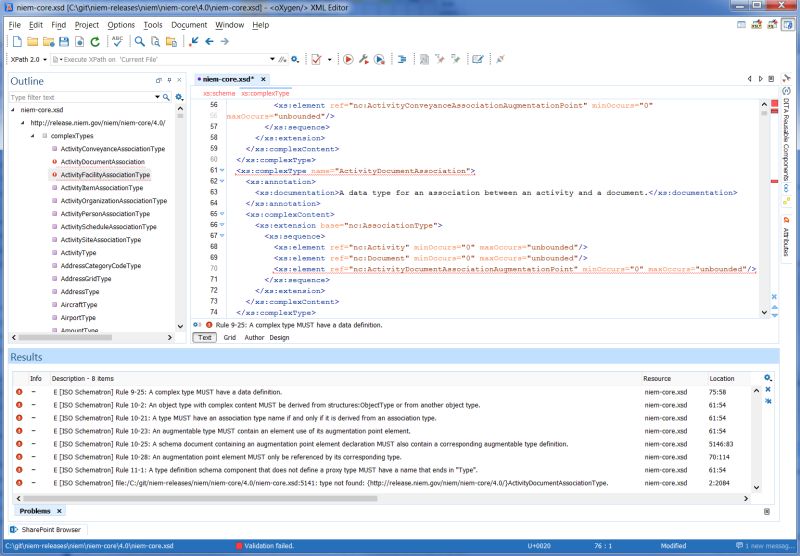The width and height of the screenshot is (800, 556).
Task: Open the XPath settings gear icon
Action: tap(295, 60)
